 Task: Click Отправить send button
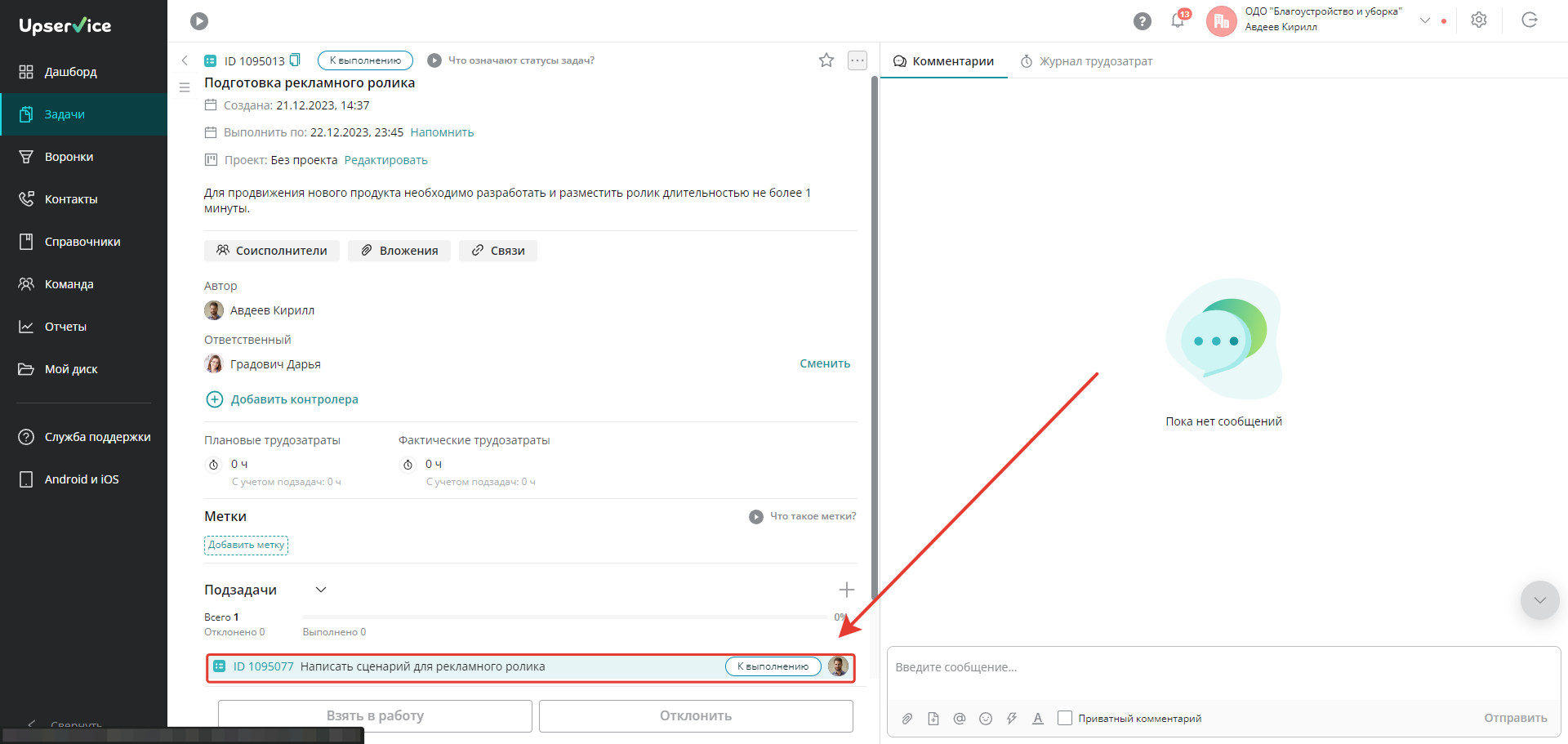[1516, 719]
